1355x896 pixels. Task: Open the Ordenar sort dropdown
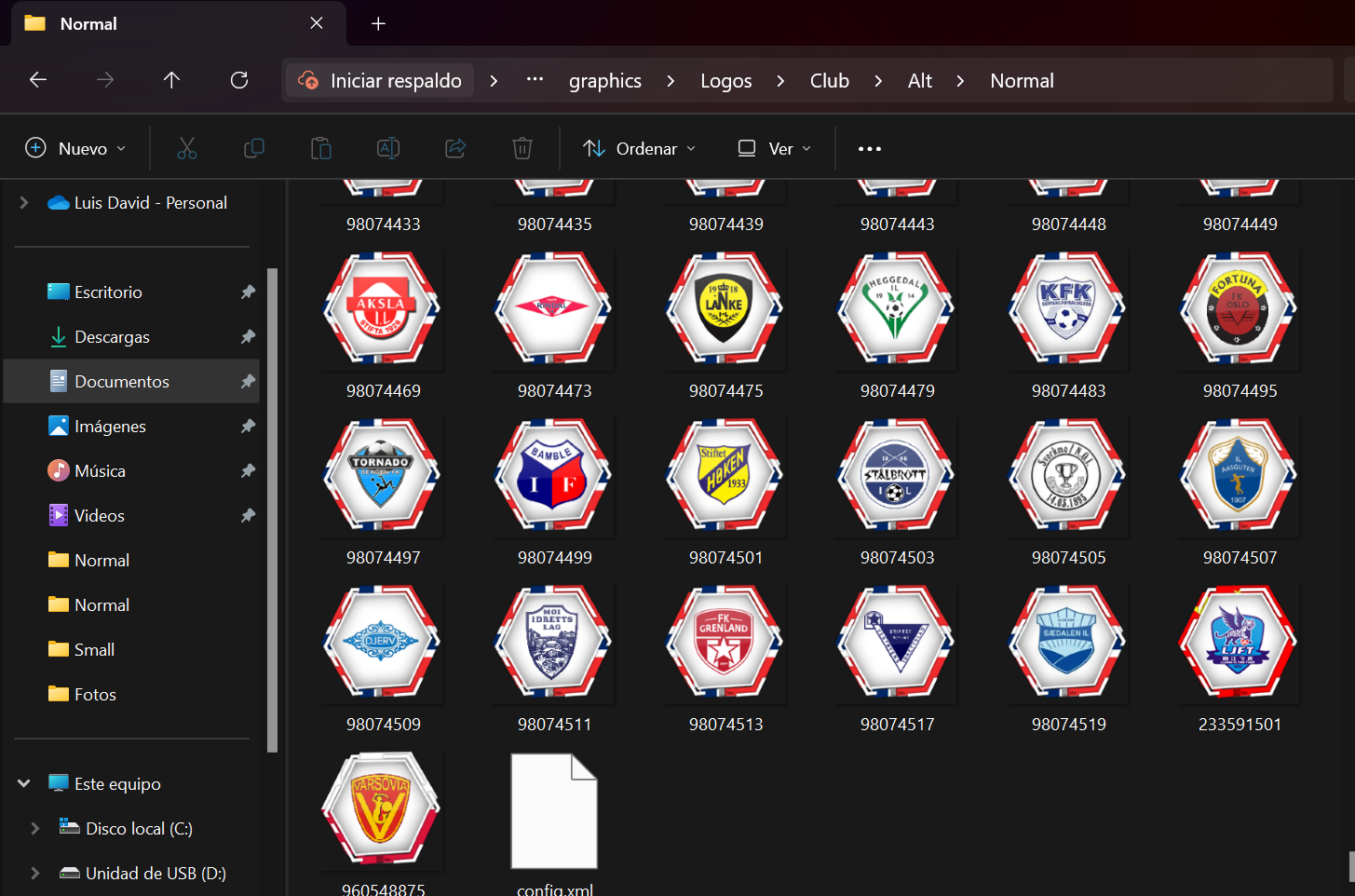(x=640, y=149)
